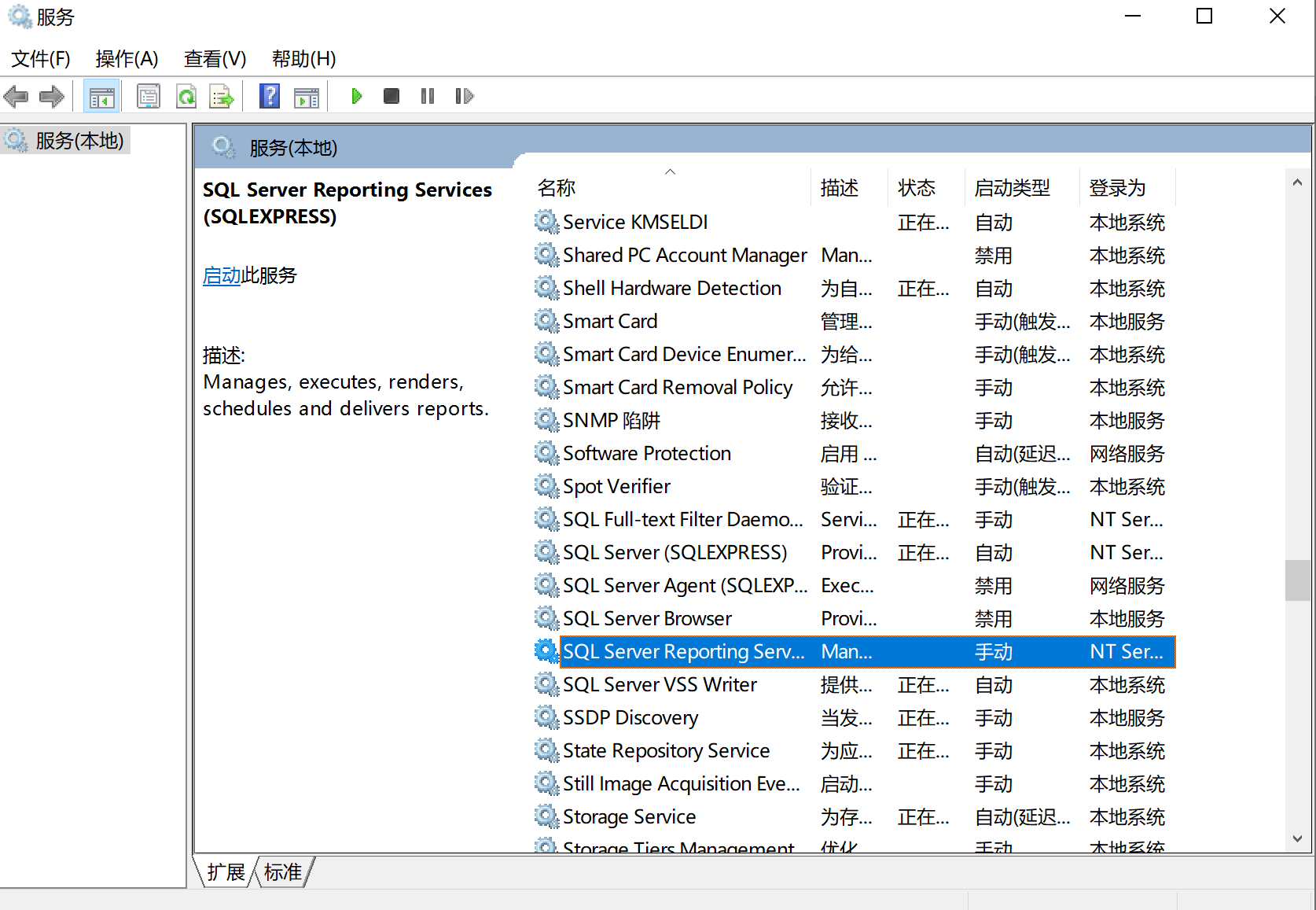Click 本地服务 logon of Smart Card
This screenshot has width=1316, height=910.
click(x=1127, y=322)
